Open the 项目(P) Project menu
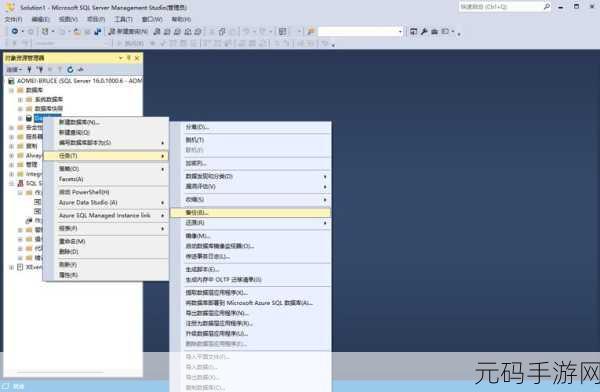This screenshot has height=392, width=600. pos(96,19)
